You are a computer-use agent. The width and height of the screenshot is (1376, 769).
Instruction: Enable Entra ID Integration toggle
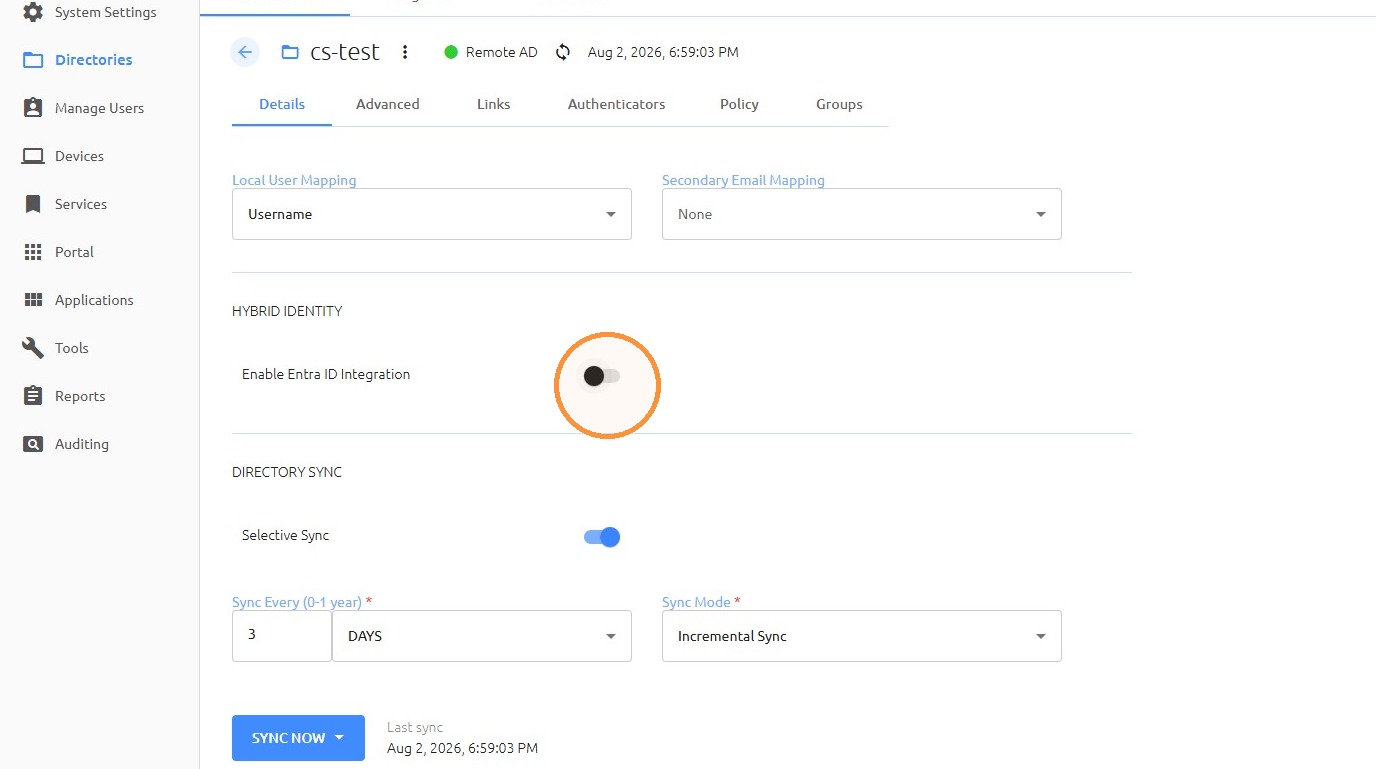pos(602,376)
